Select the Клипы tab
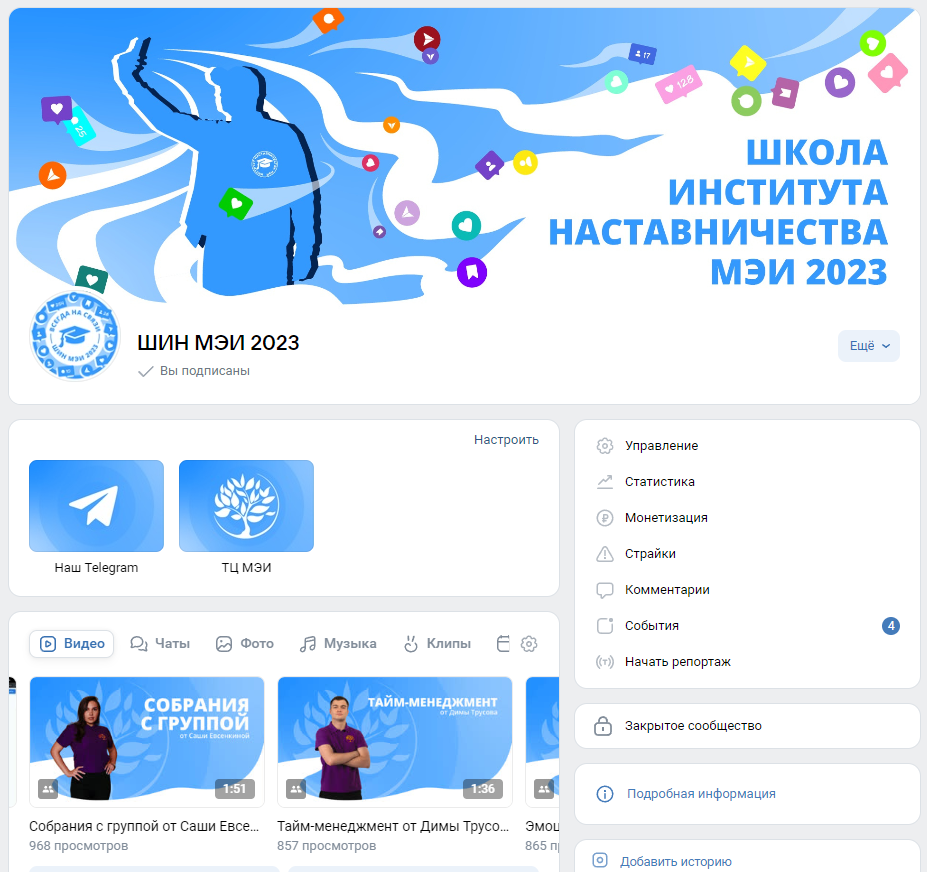This screenshot has height=872, width=927. [x=436, y=644]
